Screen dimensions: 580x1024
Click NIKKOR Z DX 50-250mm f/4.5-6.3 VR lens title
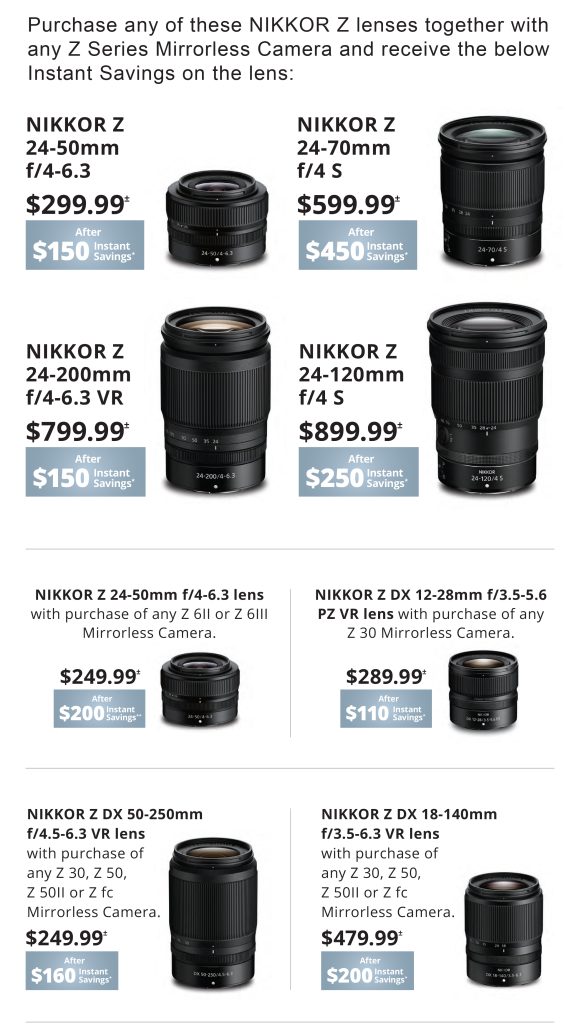(115, 824)
